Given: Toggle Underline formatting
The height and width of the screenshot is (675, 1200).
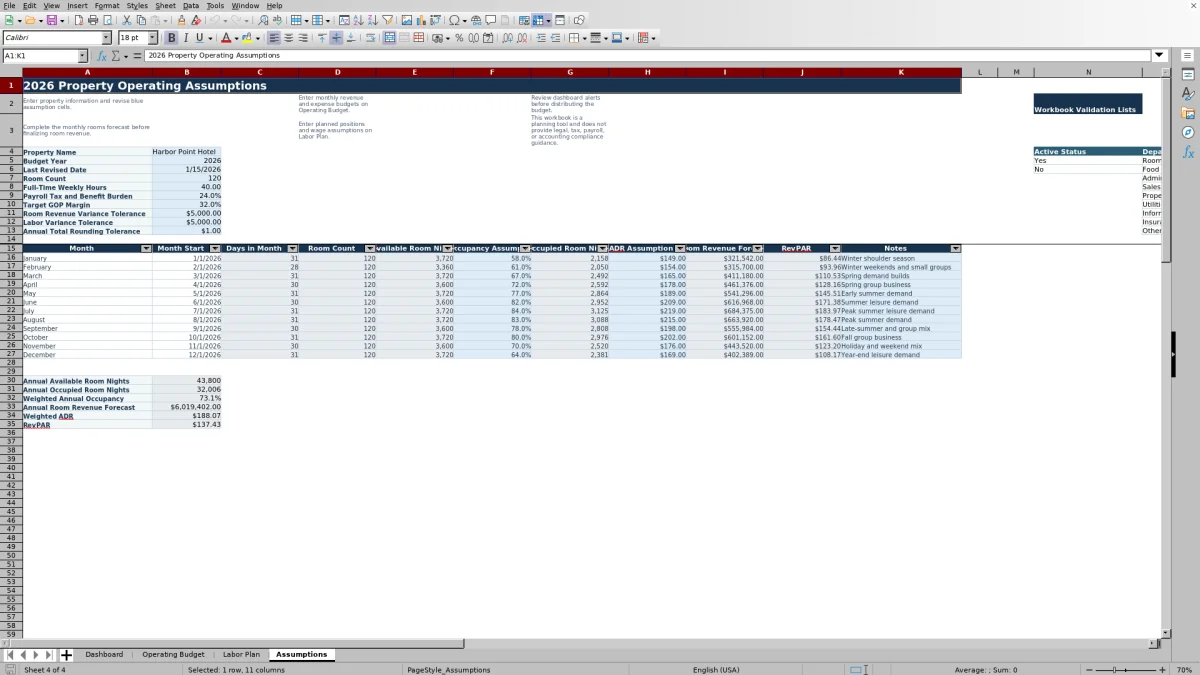Looking at the screenshot, I should point(200,38).
